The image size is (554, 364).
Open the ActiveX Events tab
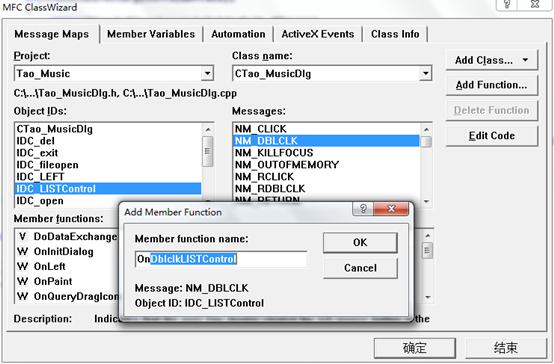[x=318, y=34]
